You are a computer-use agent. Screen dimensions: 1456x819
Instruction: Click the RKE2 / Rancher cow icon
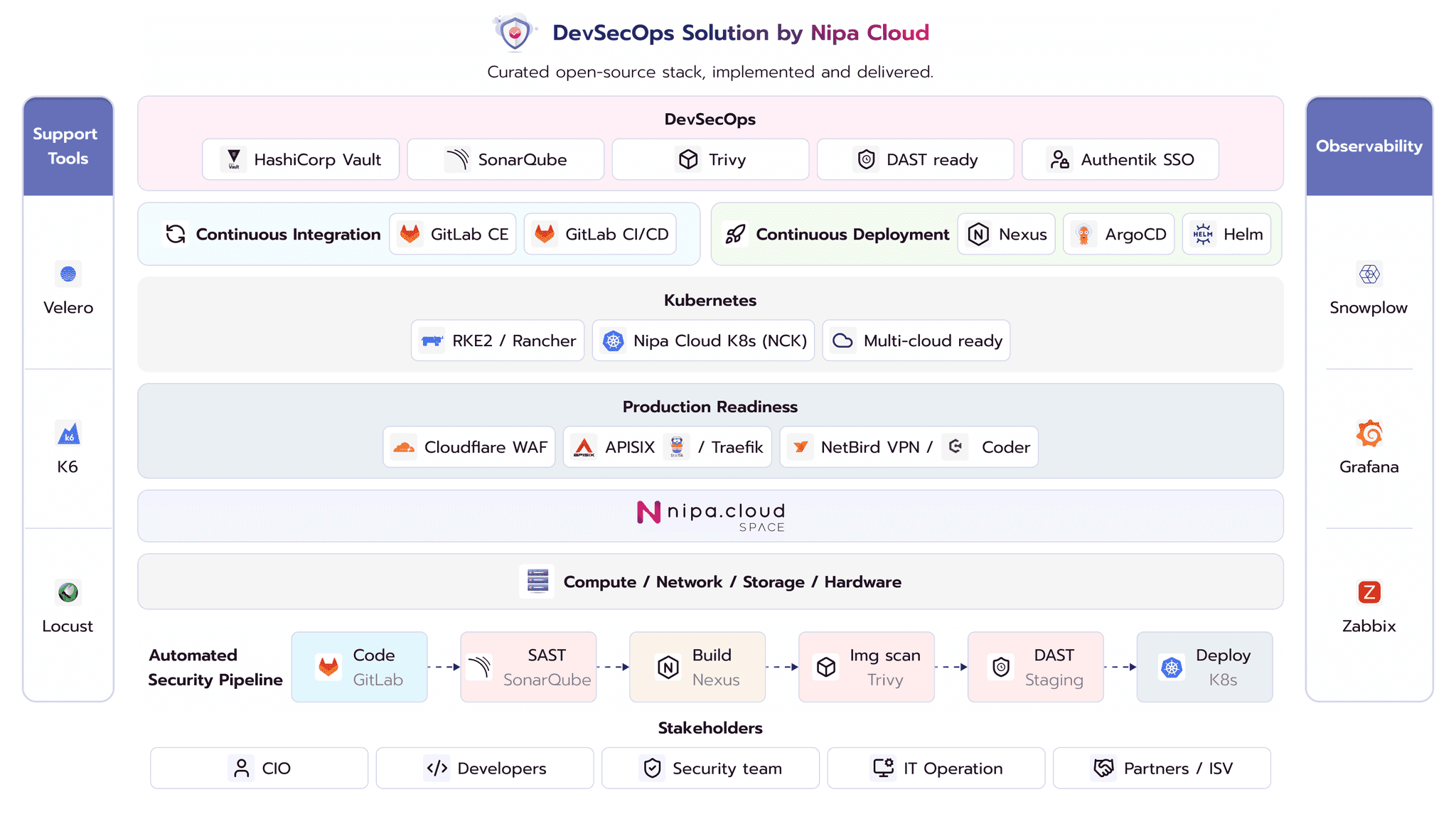pos(432,341)
